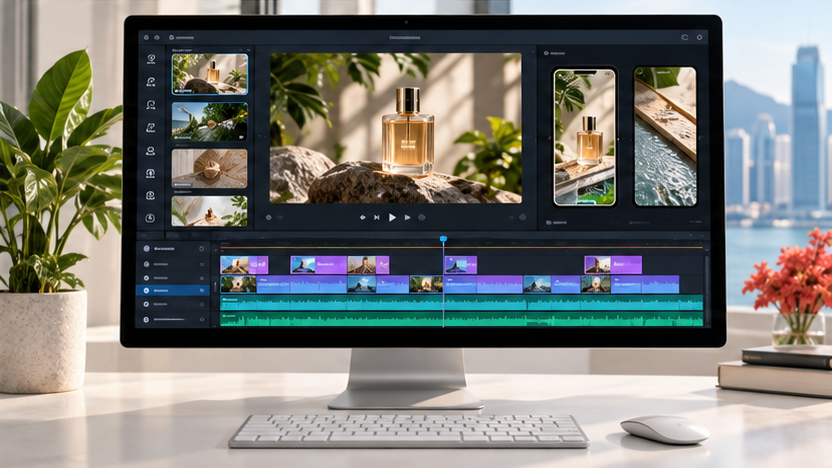Image resolution: width=832 pixels, height=468 pixels.
Task: Toggle visibility on the highlighted blue track
Action: pyautogui.click(x=202, y=291)
